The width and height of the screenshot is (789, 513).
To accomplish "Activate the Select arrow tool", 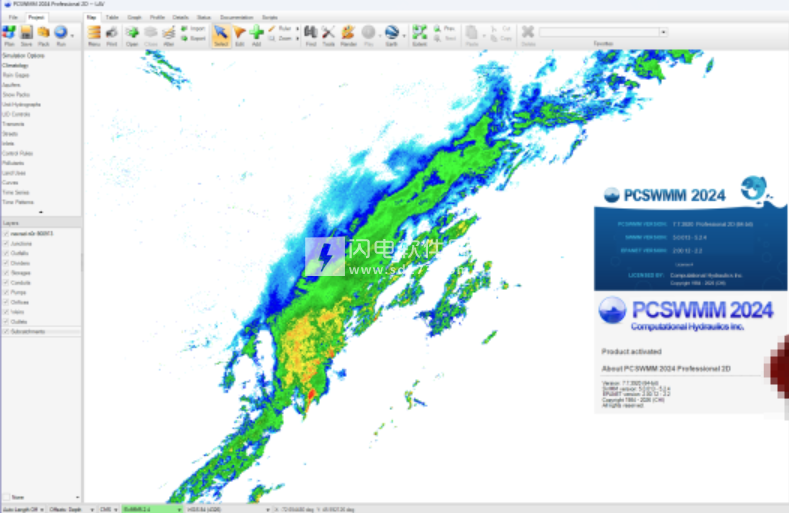I will coord(221,33).
